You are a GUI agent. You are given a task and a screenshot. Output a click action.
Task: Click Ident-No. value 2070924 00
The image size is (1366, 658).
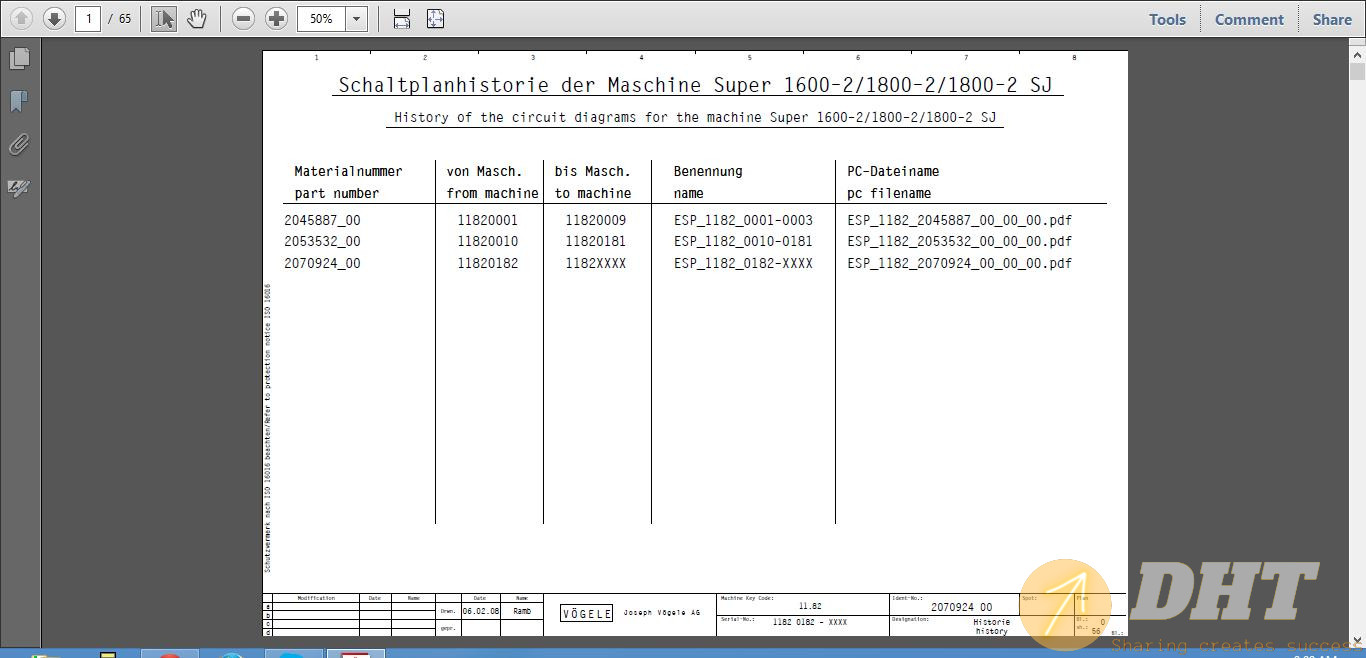[961, 607]
